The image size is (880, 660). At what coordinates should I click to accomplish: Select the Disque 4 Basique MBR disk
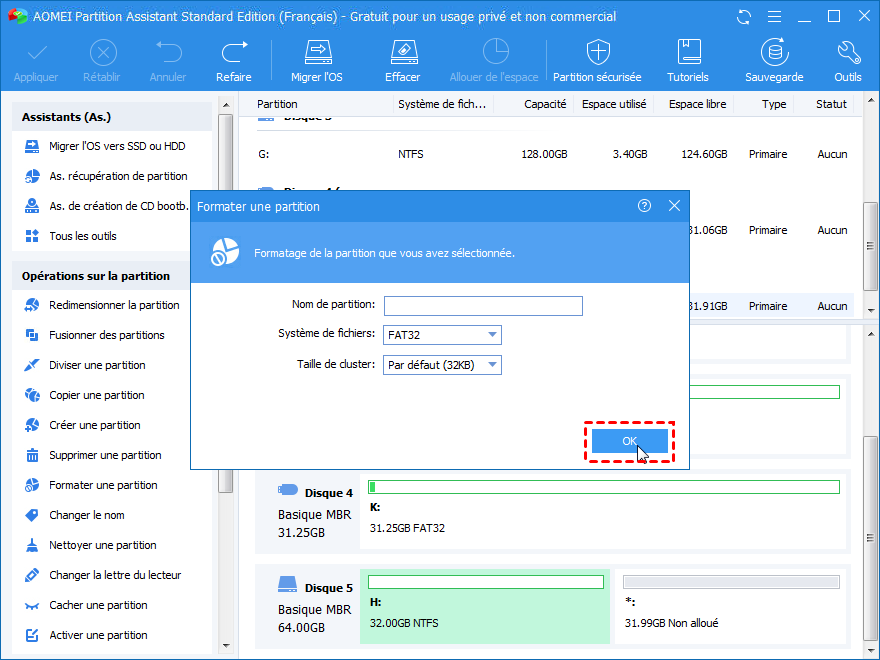pyautogui.click(x=308, y=512)
